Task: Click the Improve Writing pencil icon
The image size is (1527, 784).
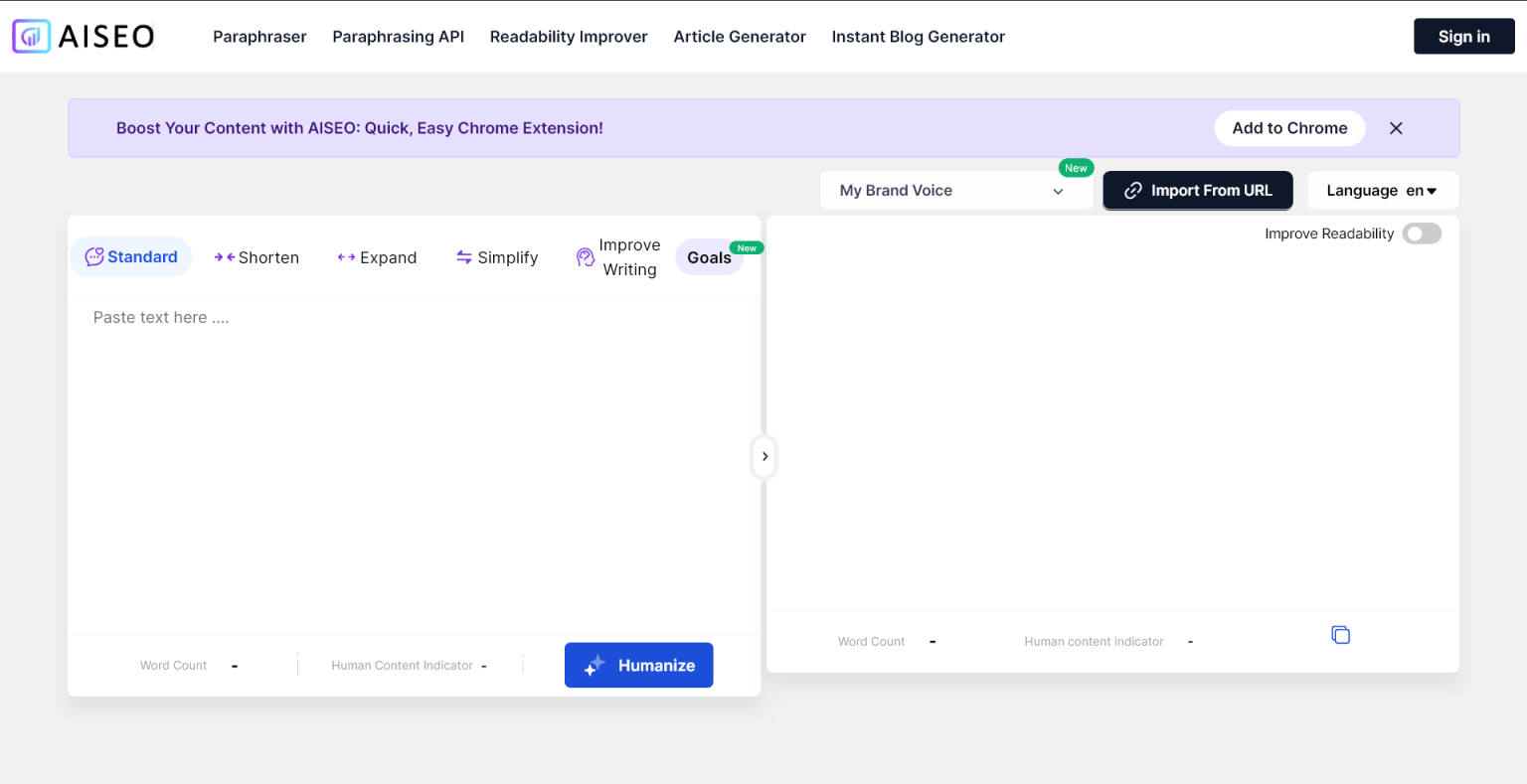Action: (x=585, y=256)
